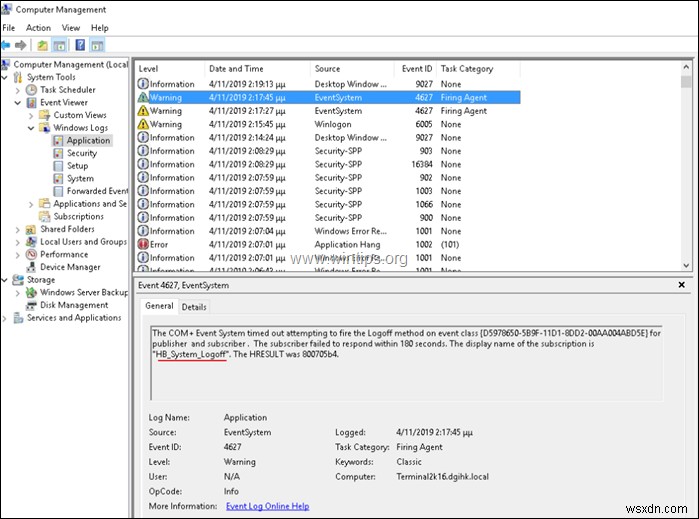Image resolution: width=699 pixels, height=519 pixels.
Task: Click the Task Scheduler clock icon
Action: tap(31, 90)
